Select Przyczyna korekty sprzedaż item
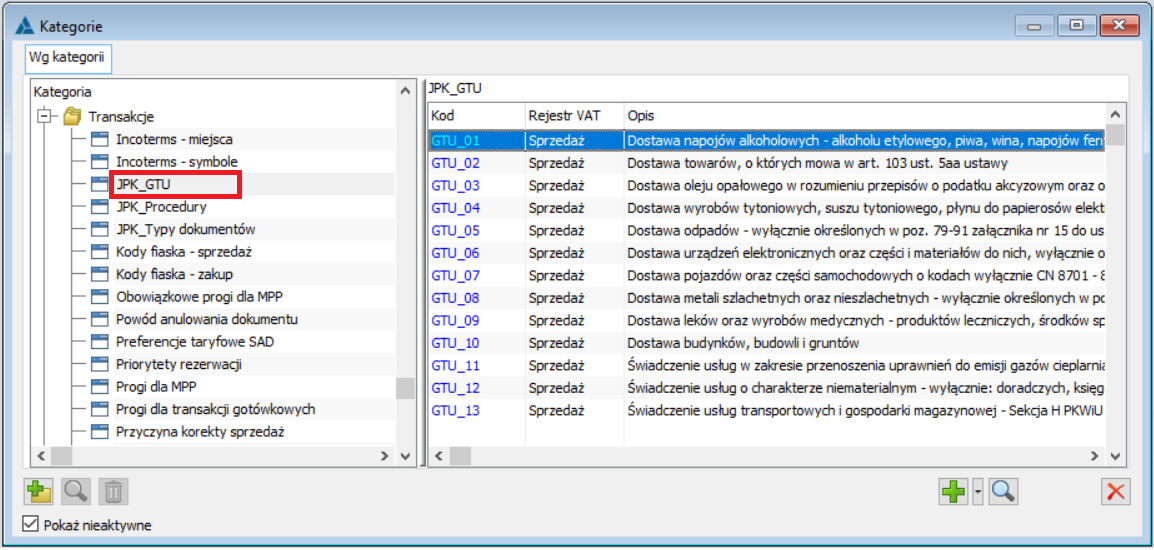 click(x=200, y=431)
